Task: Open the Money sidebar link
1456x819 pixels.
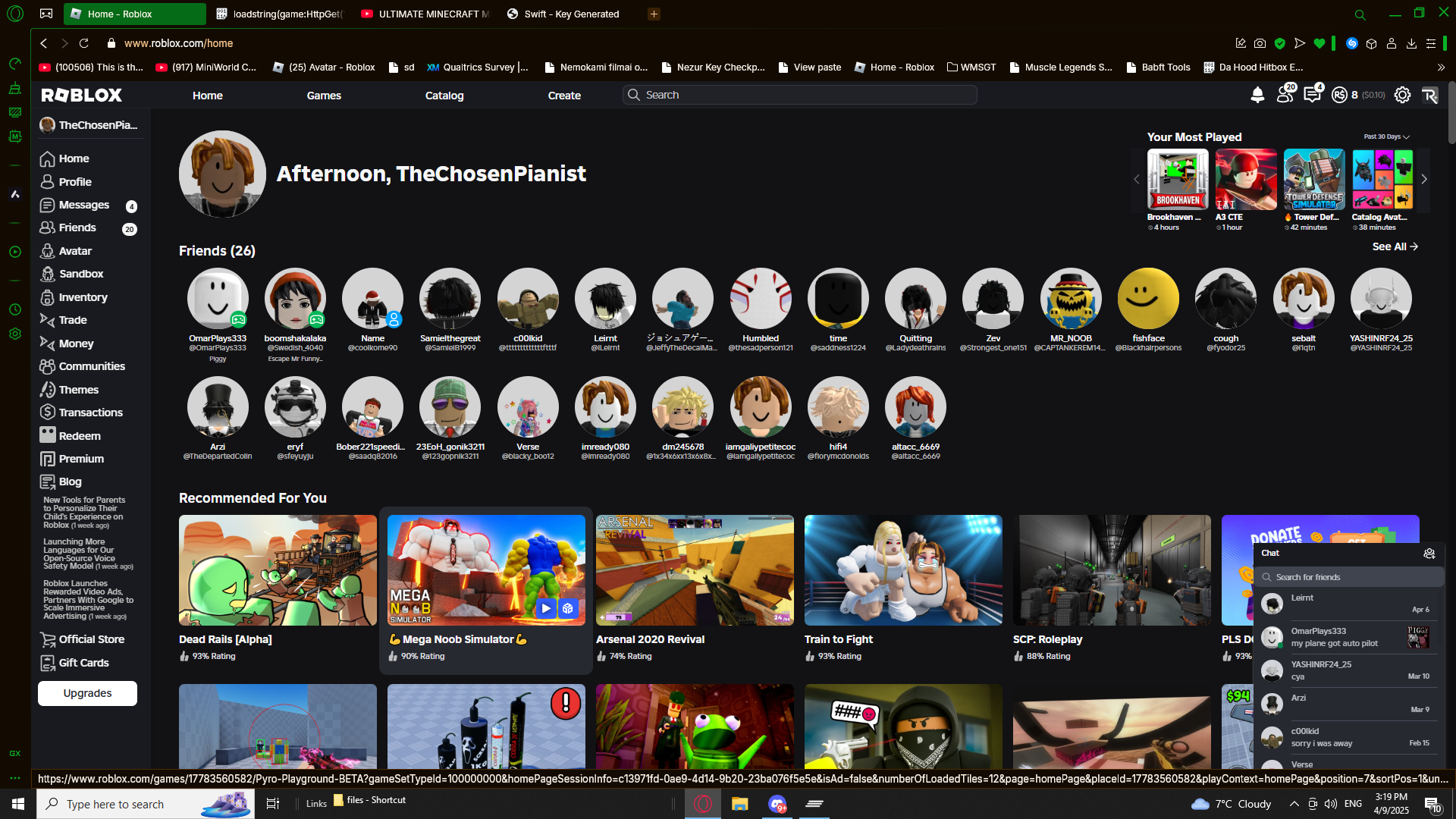Action: pyautogui.click(x=77, y=344)
